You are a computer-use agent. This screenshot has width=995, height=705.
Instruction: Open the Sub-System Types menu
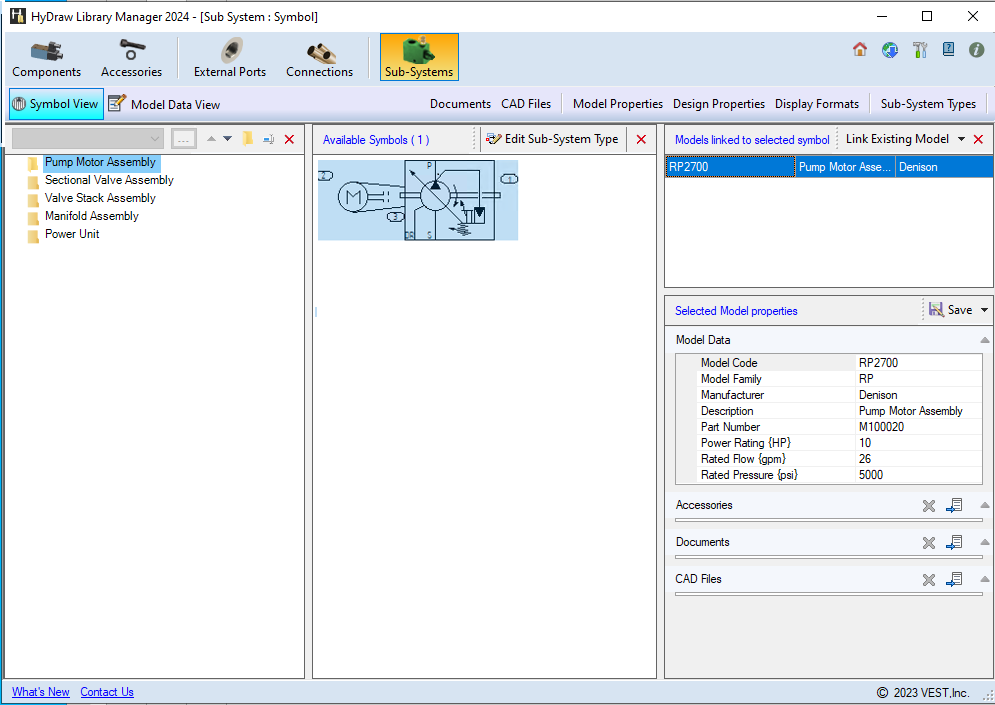point(928,104)
